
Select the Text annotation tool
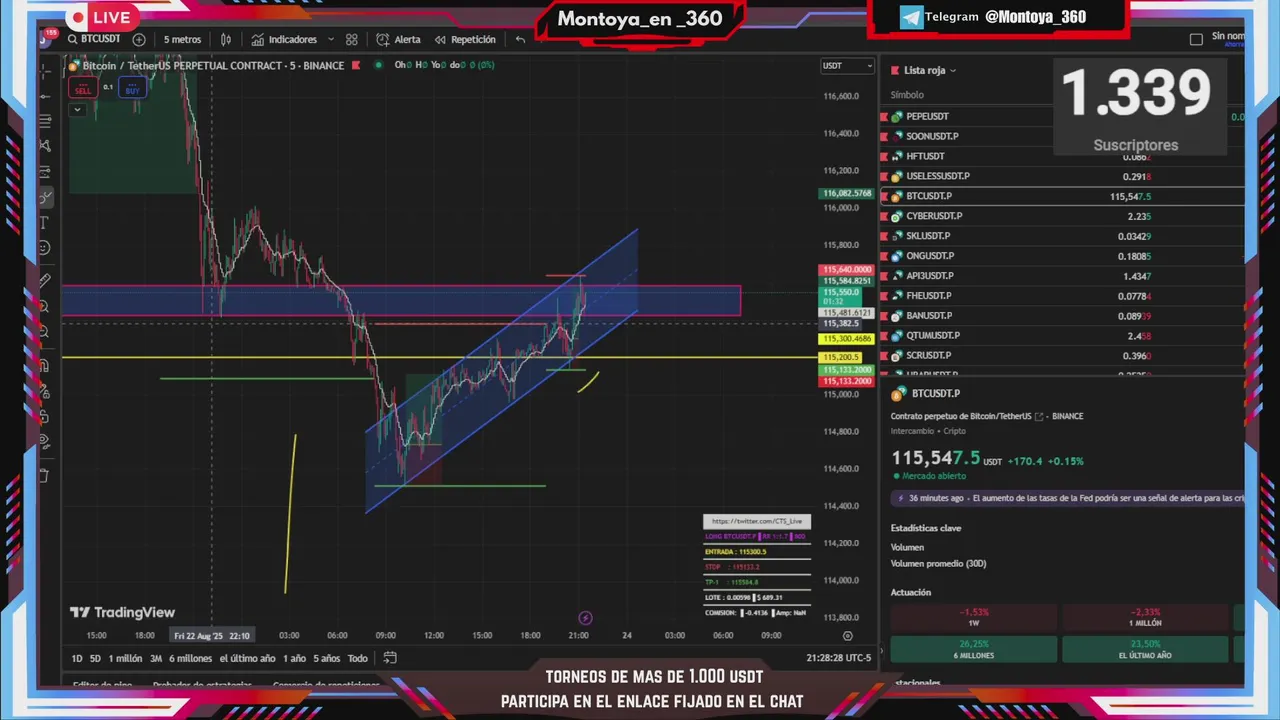tap(45, 222)
